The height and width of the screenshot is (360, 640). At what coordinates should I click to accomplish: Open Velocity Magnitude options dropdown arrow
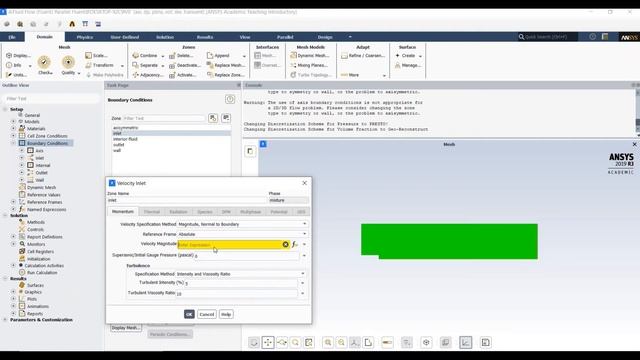(x=304, y=244)
